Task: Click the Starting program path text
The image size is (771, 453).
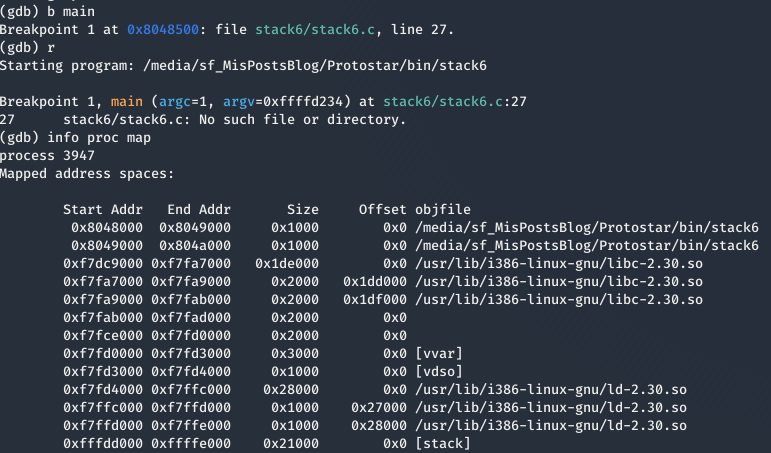Action: pos(315,66)
